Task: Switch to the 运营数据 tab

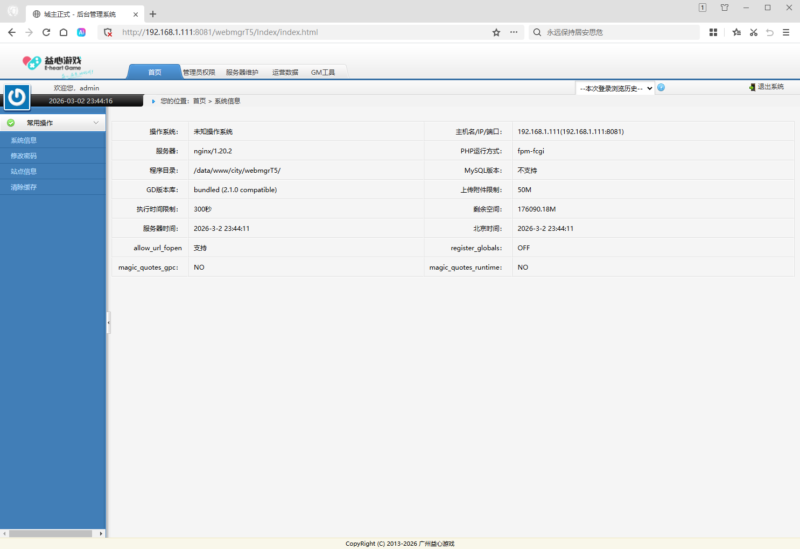Action: 284,73
